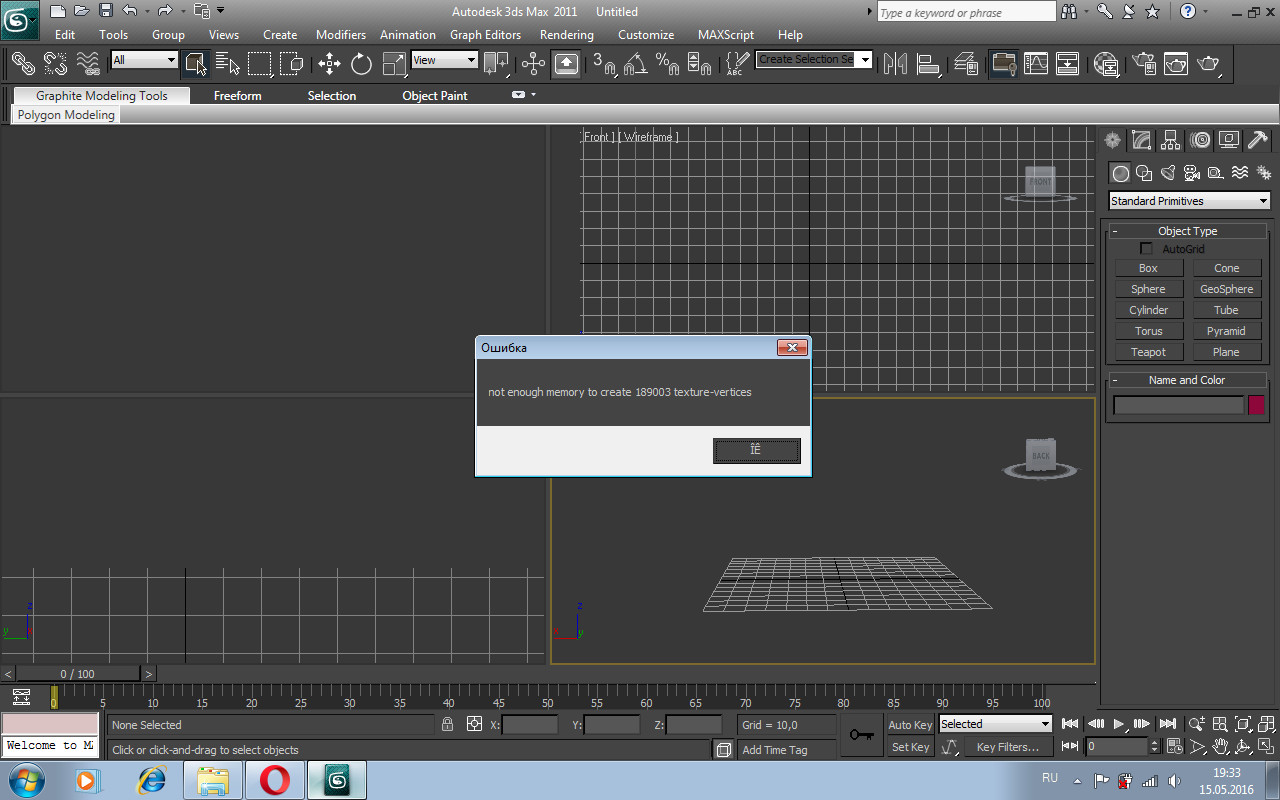
Task: Switch to the Modify panel tab
Action: pyautogui.click(x=1141, y=141)
